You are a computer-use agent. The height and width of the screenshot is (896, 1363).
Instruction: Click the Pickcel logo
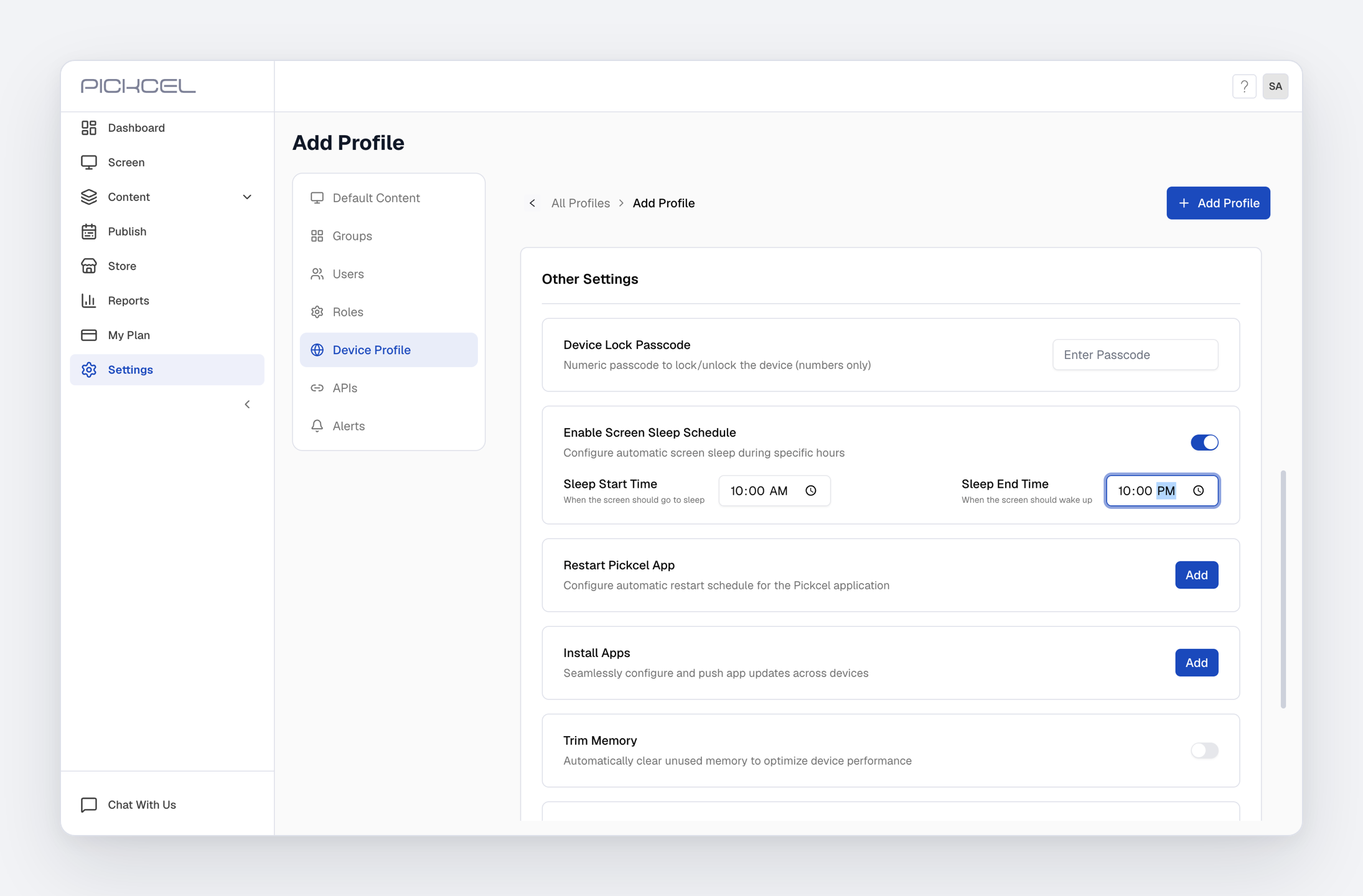(x=138, y=86)
